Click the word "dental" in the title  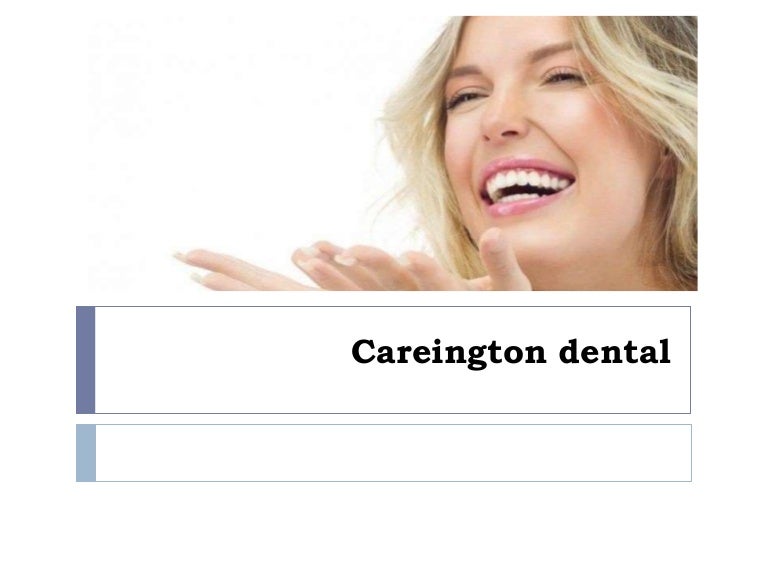615,351
